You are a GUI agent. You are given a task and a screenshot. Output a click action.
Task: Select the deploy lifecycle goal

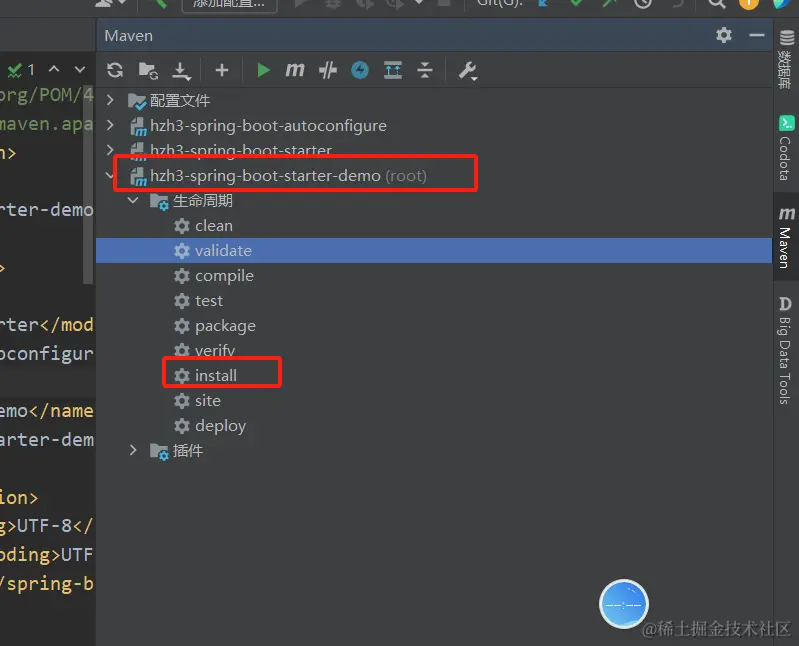(210, 425)
